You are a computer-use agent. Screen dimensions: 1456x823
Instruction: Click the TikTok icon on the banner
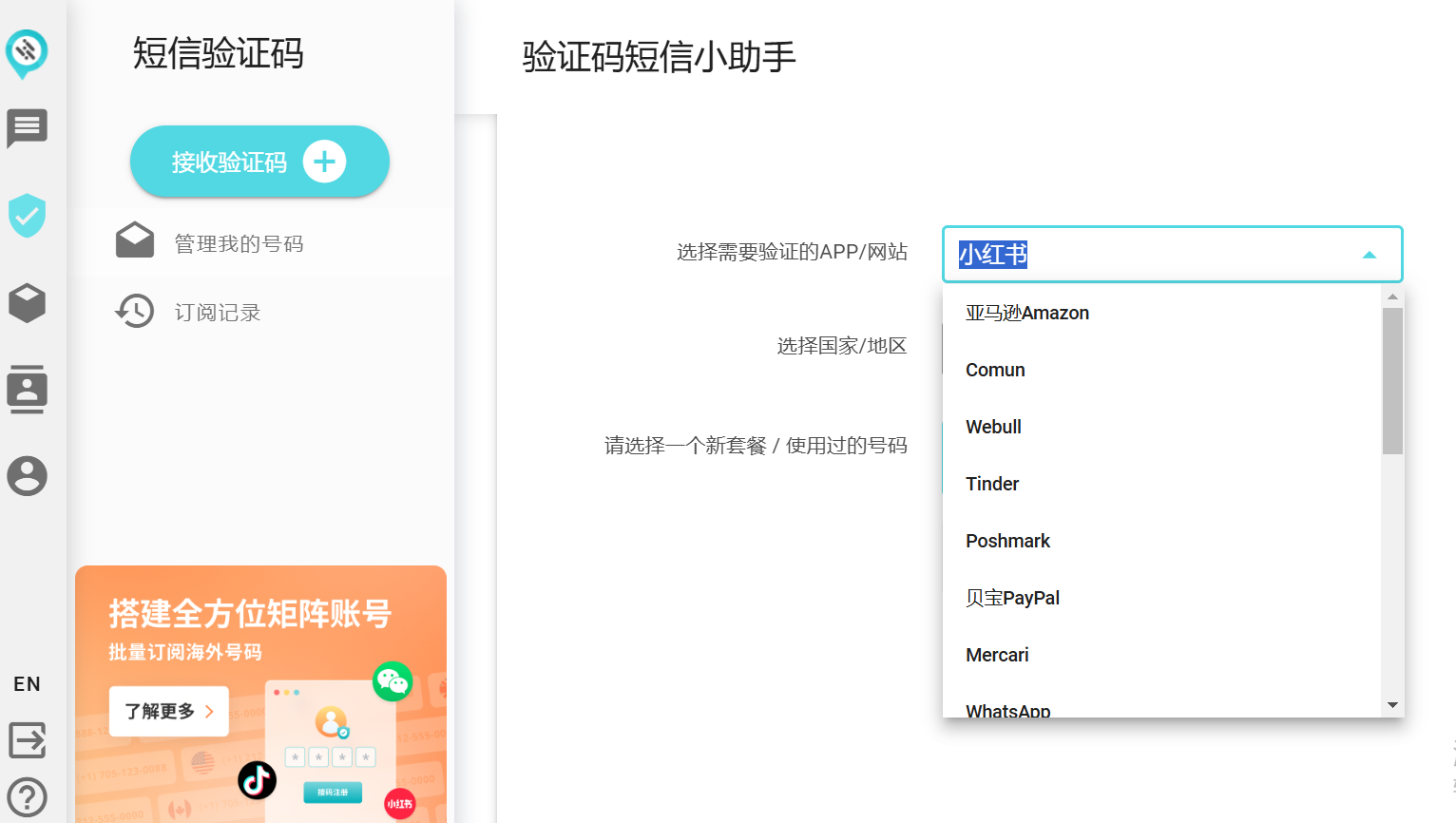pos(257,780)
